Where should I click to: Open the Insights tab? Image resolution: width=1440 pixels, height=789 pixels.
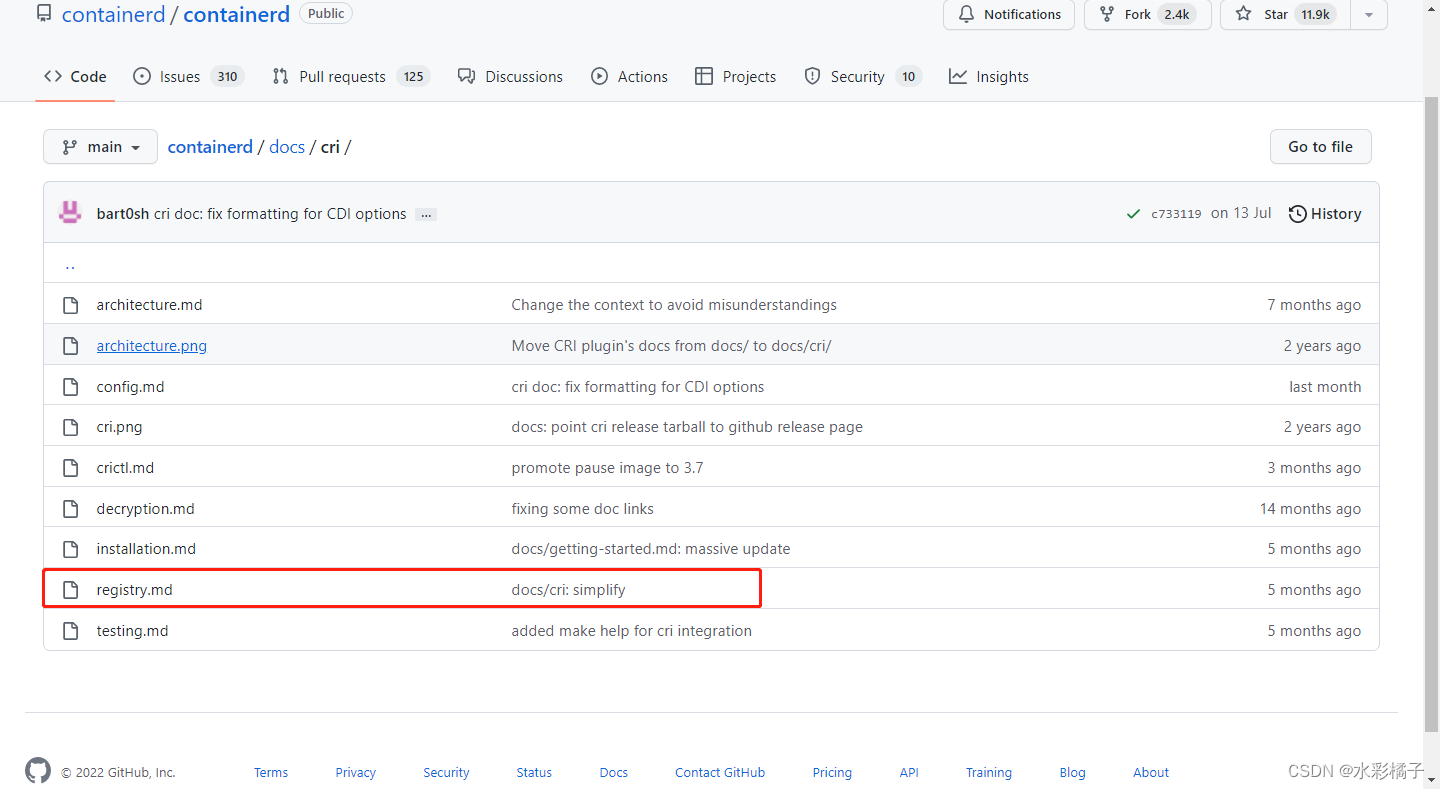[x=989, y=76]
